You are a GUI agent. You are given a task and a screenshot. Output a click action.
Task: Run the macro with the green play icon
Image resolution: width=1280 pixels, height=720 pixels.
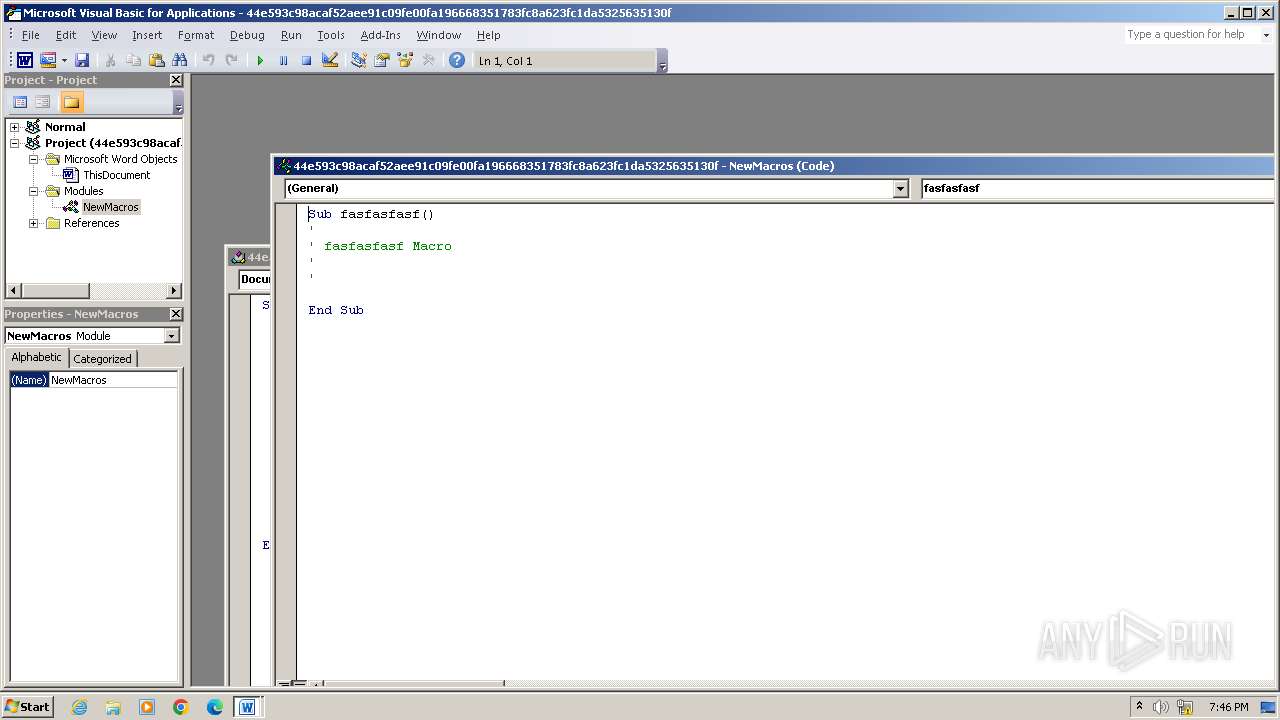[260, 61]
